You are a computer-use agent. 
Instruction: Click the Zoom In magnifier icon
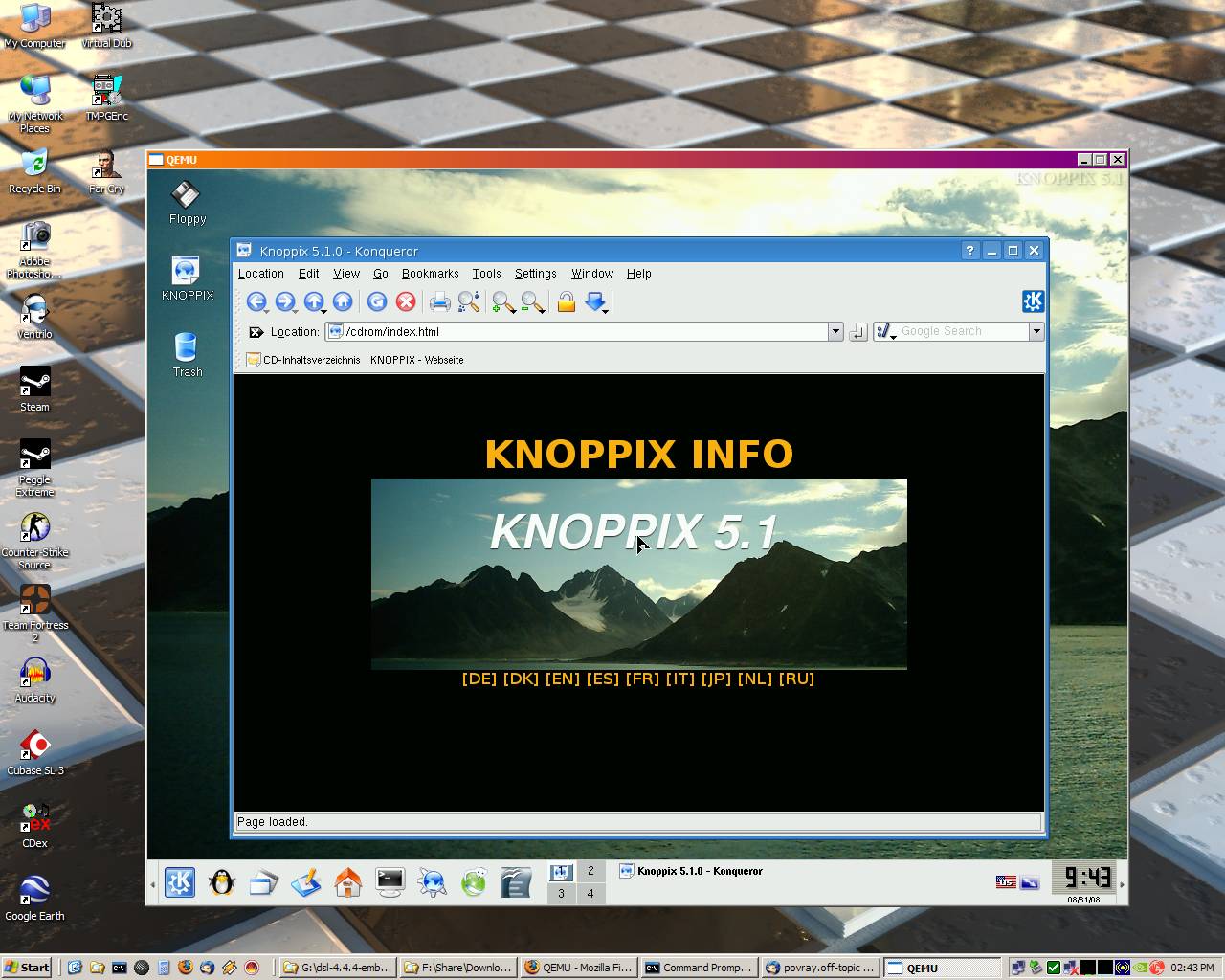[x=502, y=302]
